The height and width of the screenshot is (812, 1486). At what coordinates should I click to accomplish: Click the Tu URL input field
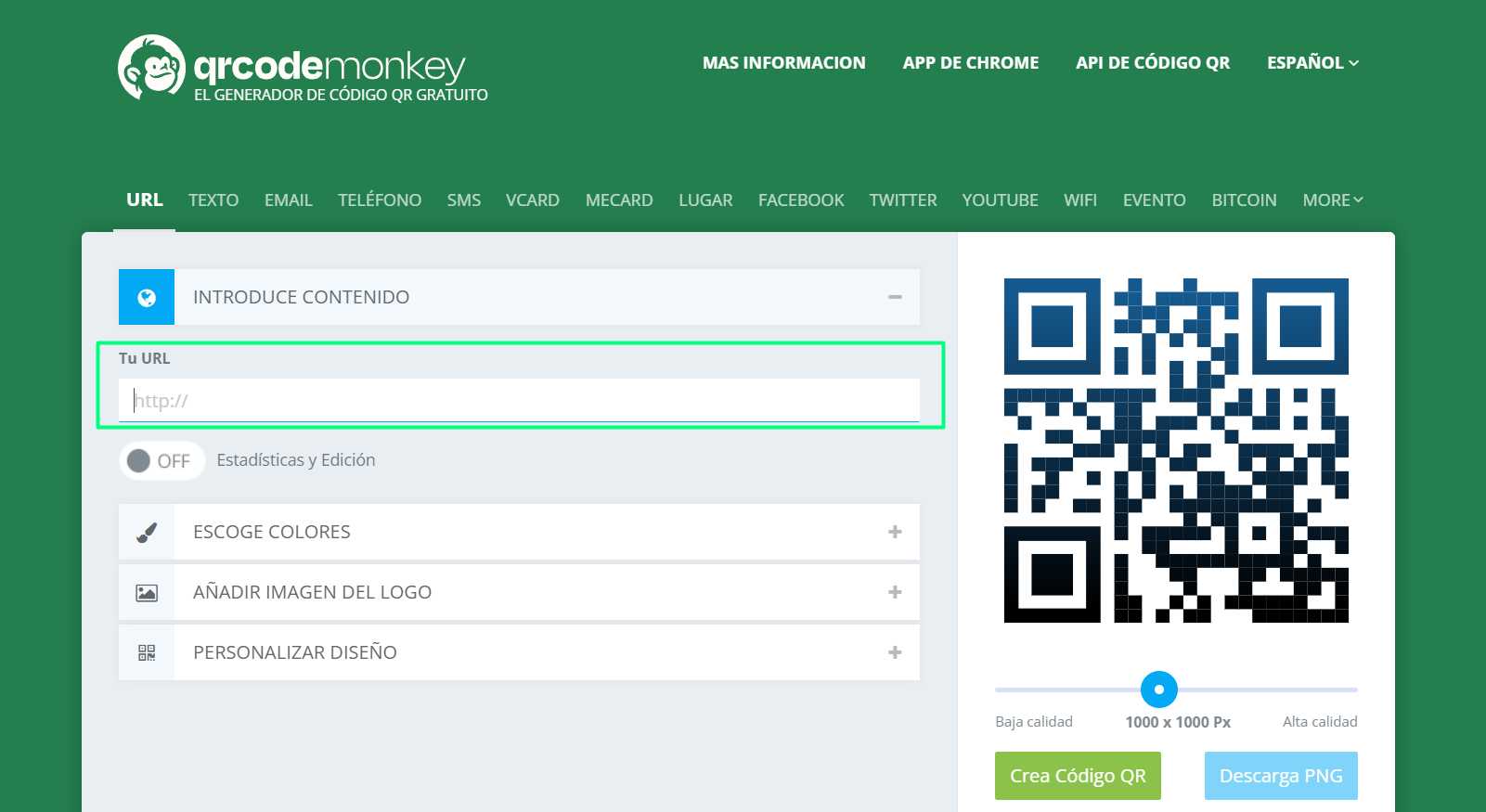519,401
